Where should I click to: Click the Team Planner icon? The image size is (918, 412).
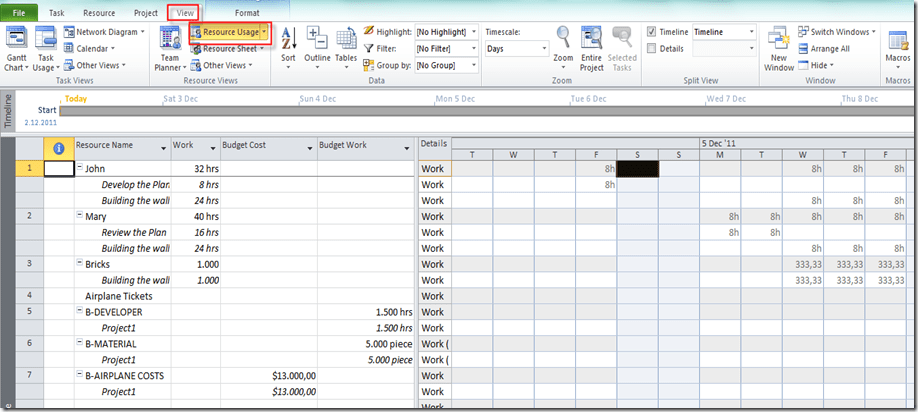170,40
